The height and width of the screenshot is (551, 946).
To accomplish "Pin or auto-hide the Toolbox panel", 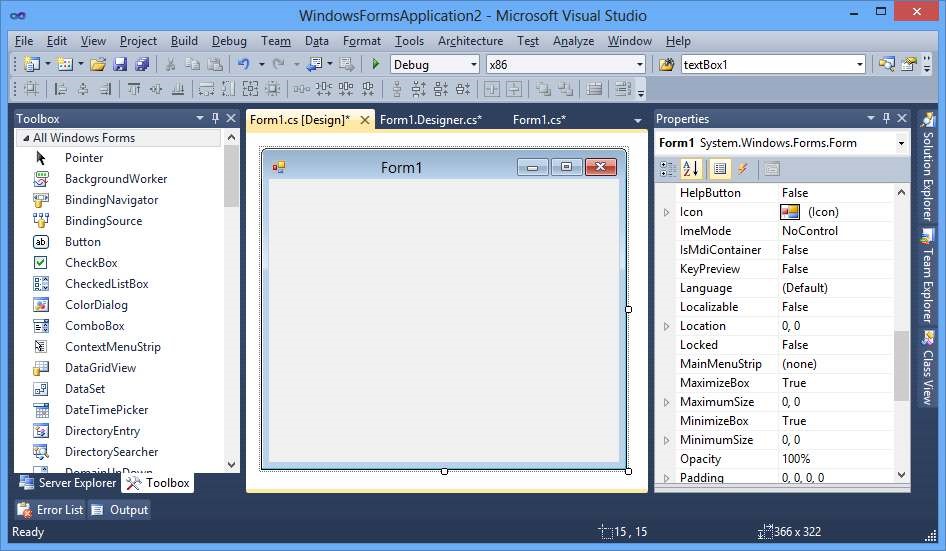I will coord(215,119).
